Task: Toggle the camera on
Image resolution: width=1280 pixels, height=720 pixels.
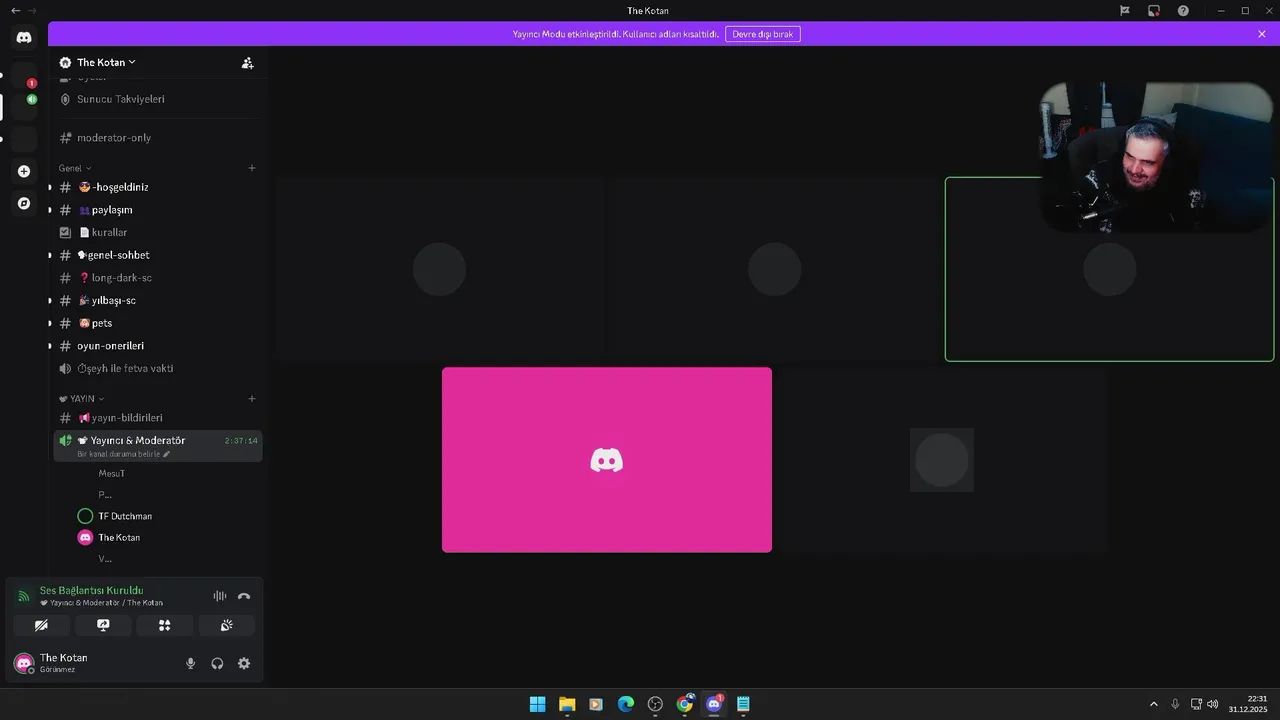Action: click(41, 625)
